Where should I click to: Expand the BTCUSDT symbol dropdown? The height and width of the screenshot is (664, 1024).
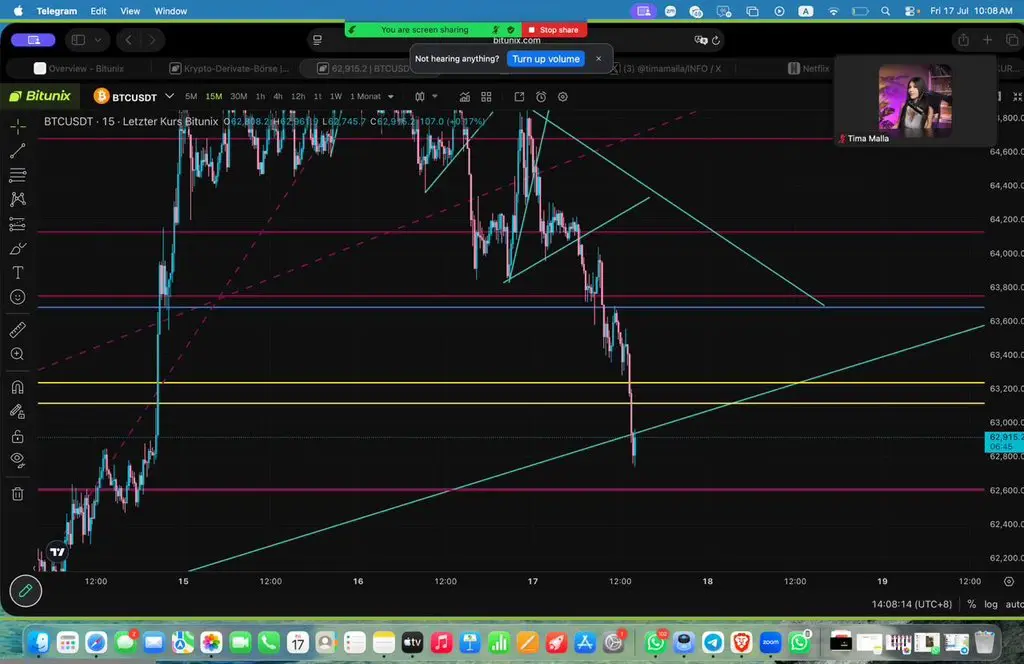point(169,96)
